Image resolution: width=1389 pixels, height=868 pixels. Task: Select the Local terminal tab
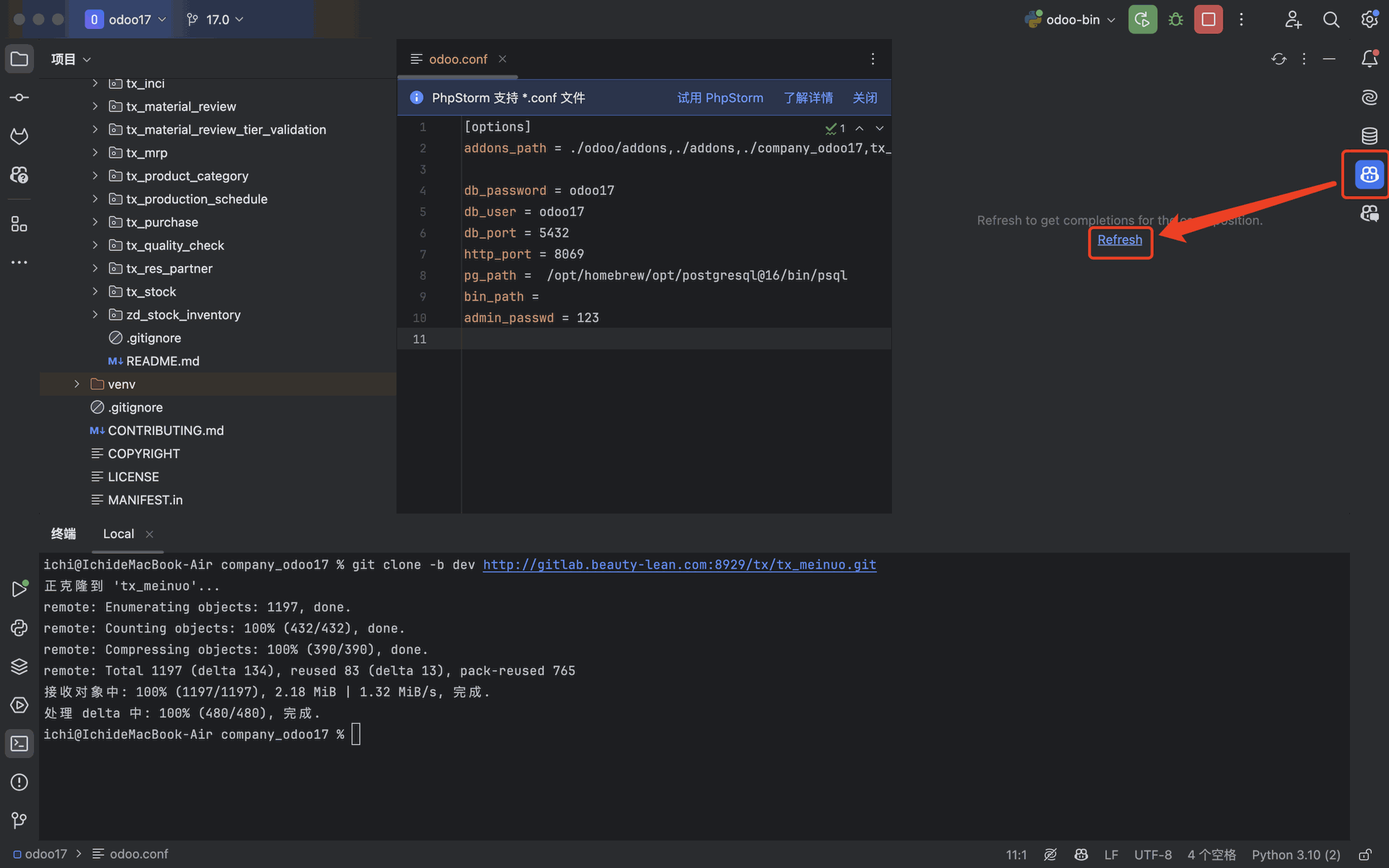click(x=119, y=534)
